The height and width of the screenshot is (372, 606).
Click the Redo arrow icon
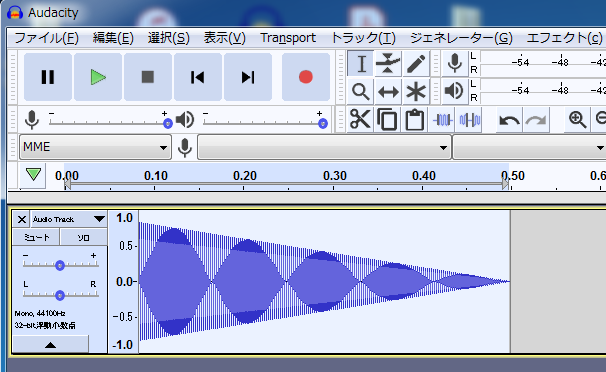point(536,120)
